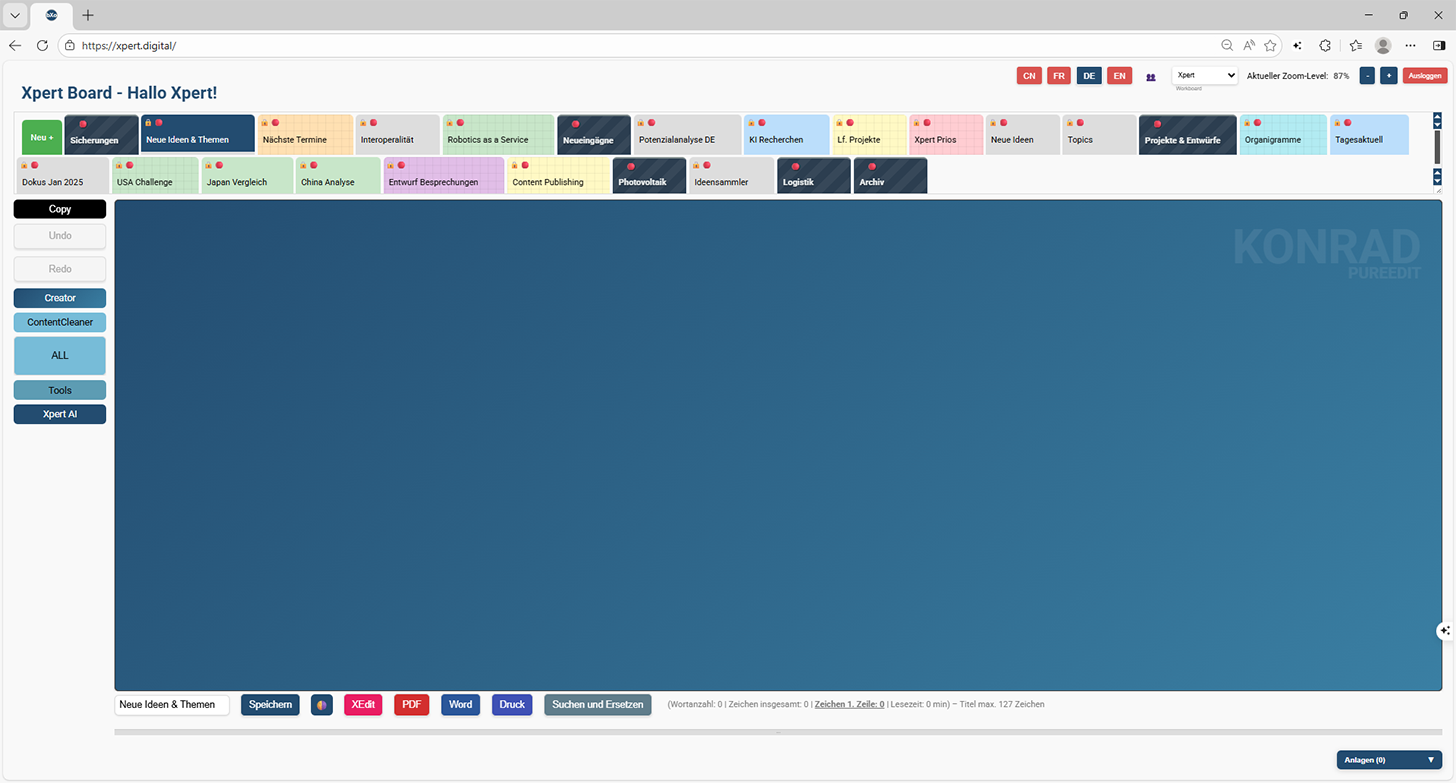This screenshot has width=1456, height=783.
Task: Click the red dot on Sicherungen tab
Action: click(x=83, y=124)
